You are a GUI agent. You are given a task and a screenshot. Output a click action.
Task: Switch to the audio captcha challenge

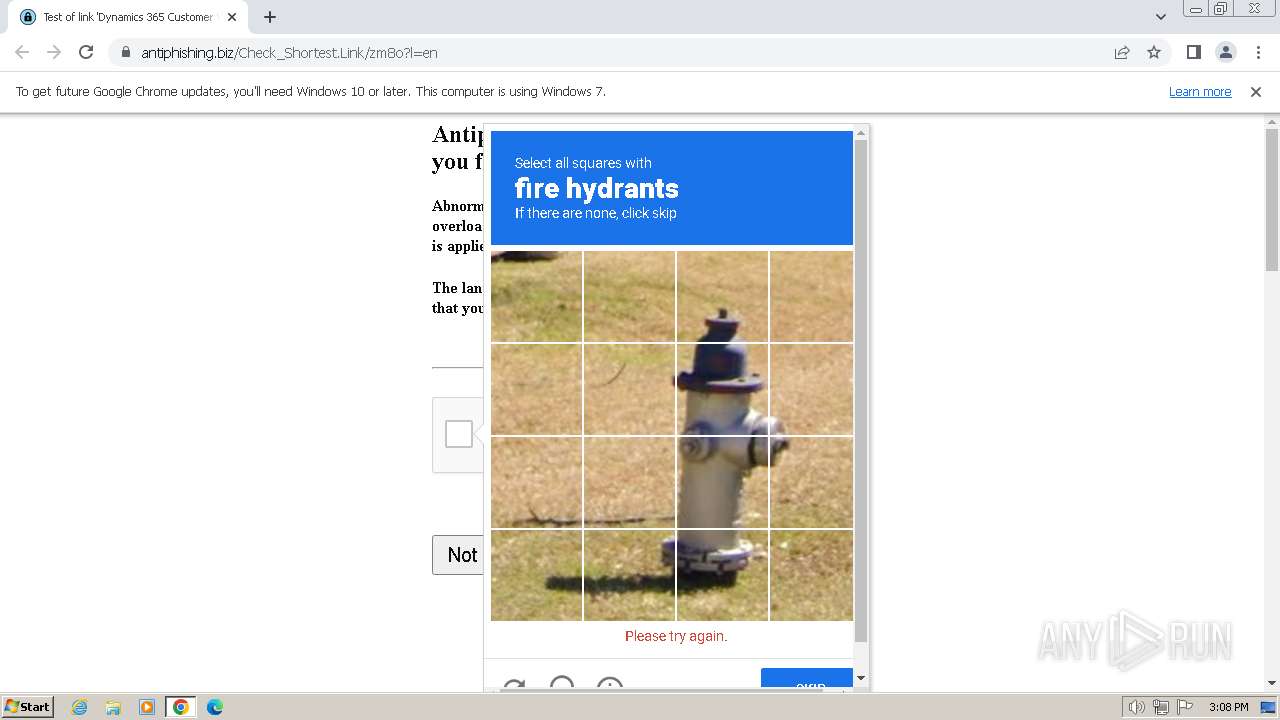pos(562,684)
